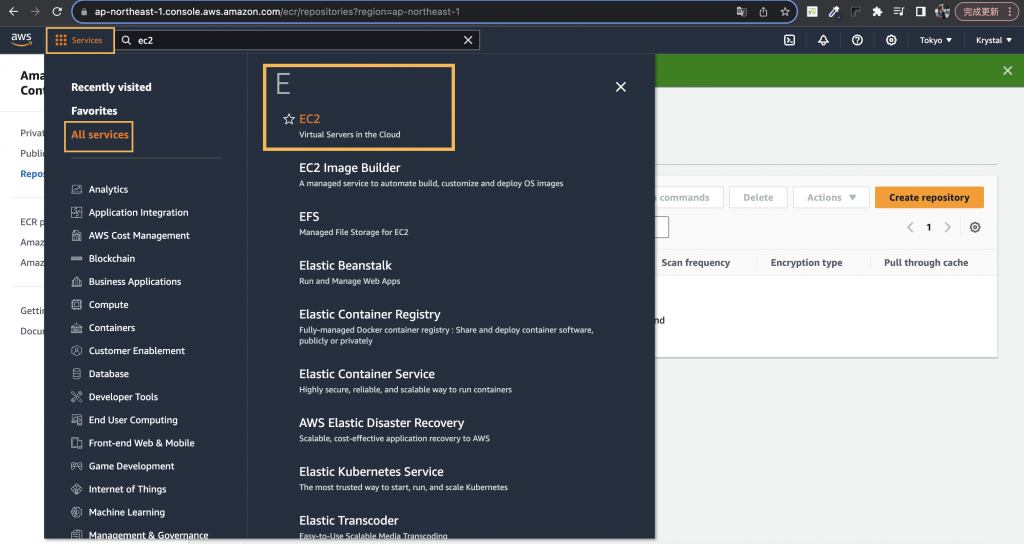
Task: Click Create repository button
Action: 929,197
